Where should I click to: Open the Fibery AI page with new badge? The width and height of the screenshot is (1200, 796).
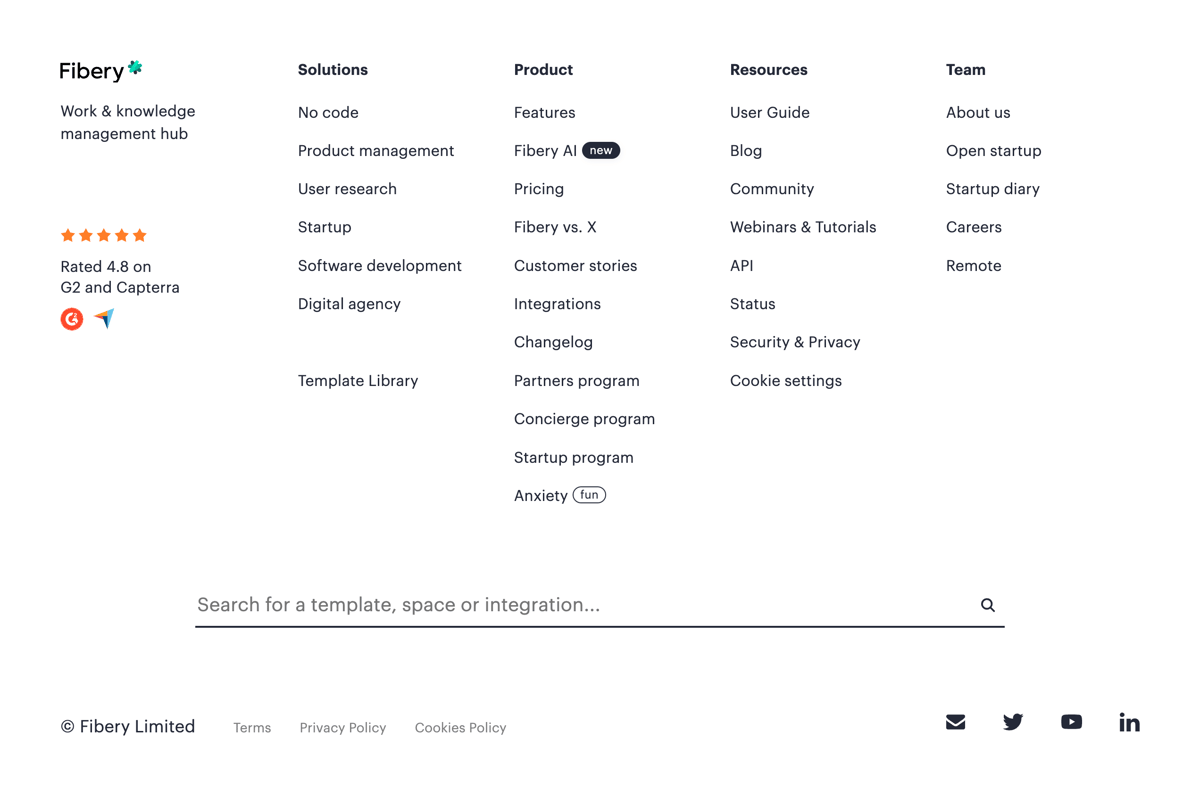544,150
